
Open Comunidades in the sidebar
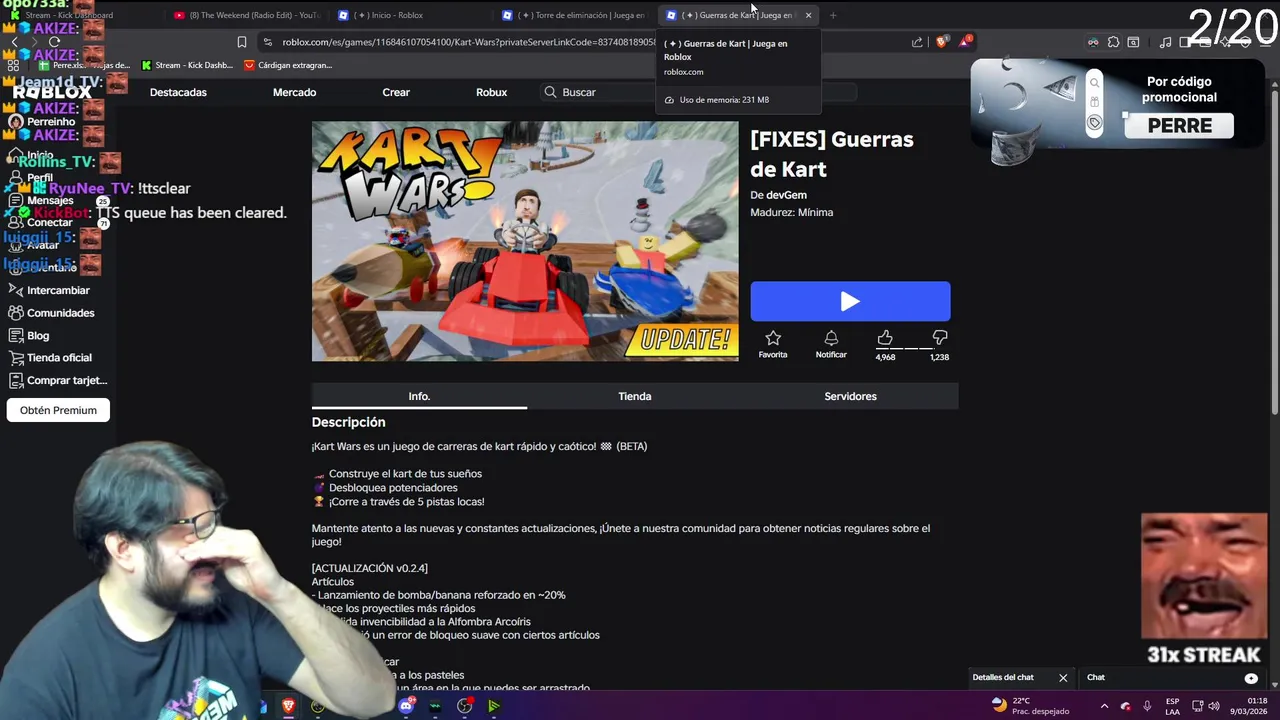click(60, 313)
